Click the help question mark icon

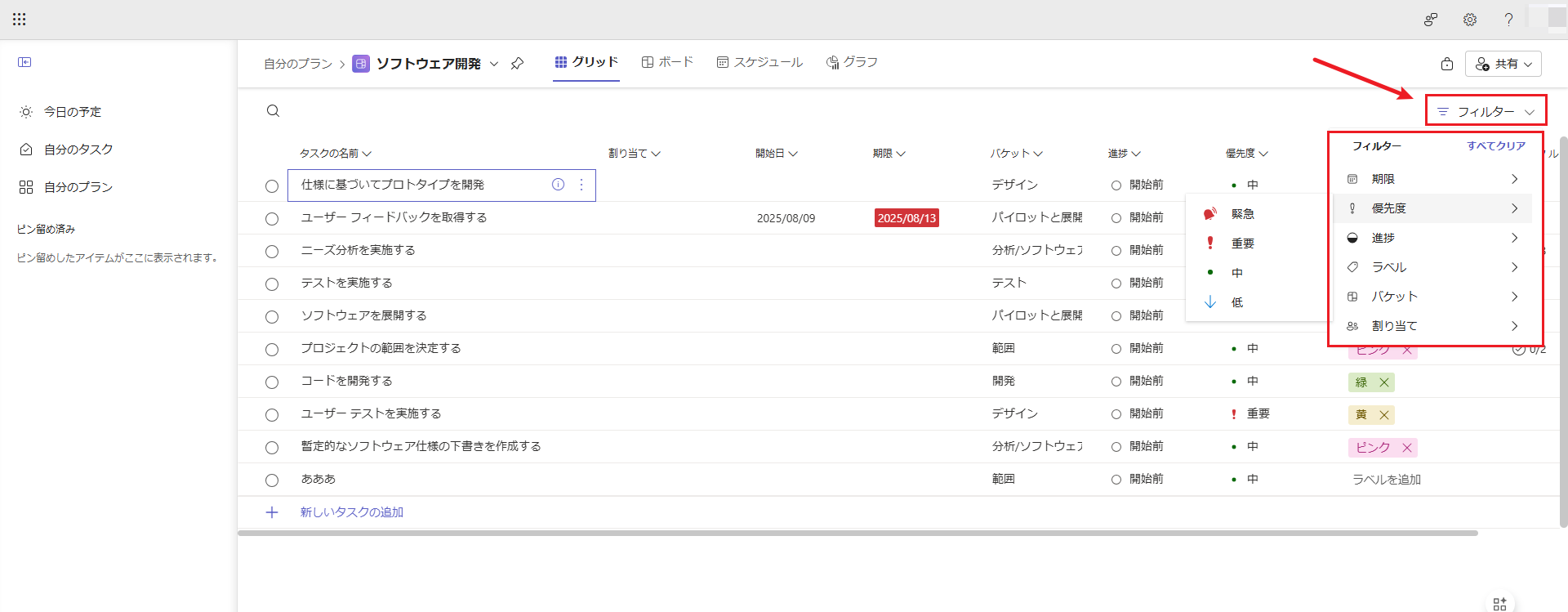pos(1508,20)
